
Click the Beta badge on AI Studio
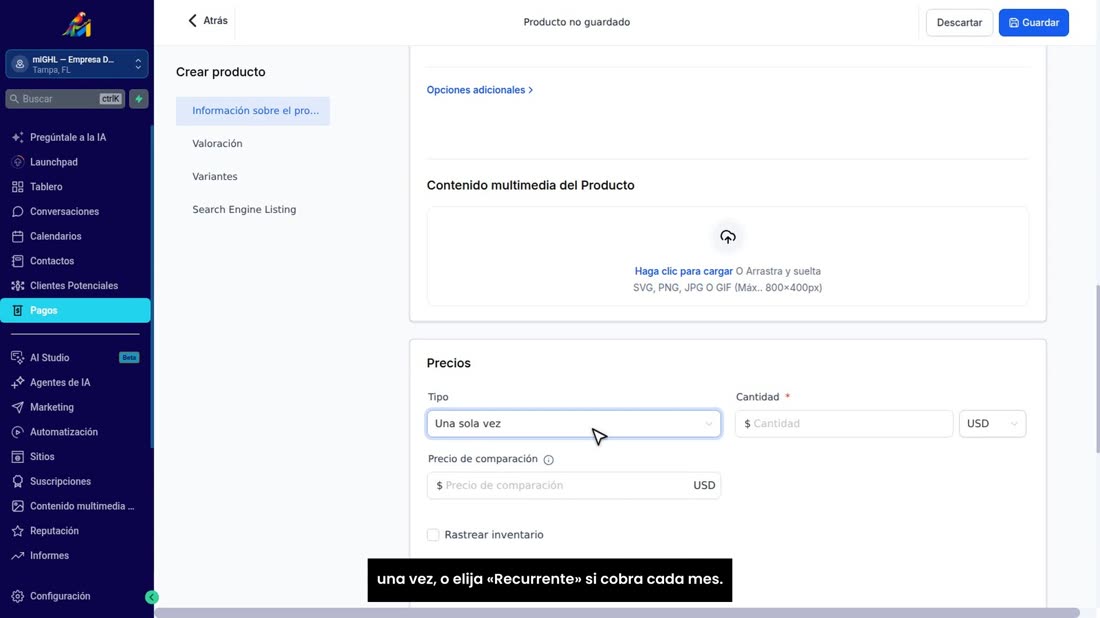click(129, 358)
